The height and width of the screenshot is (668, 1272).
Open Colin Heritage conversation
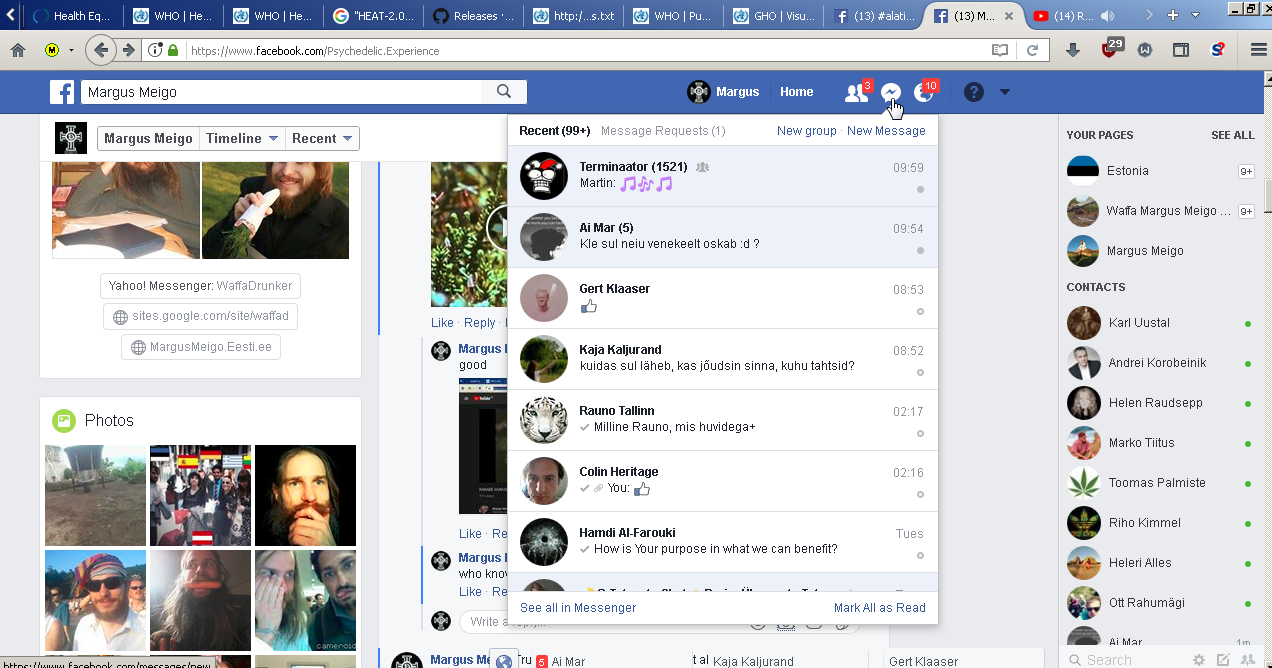(723, 481)
